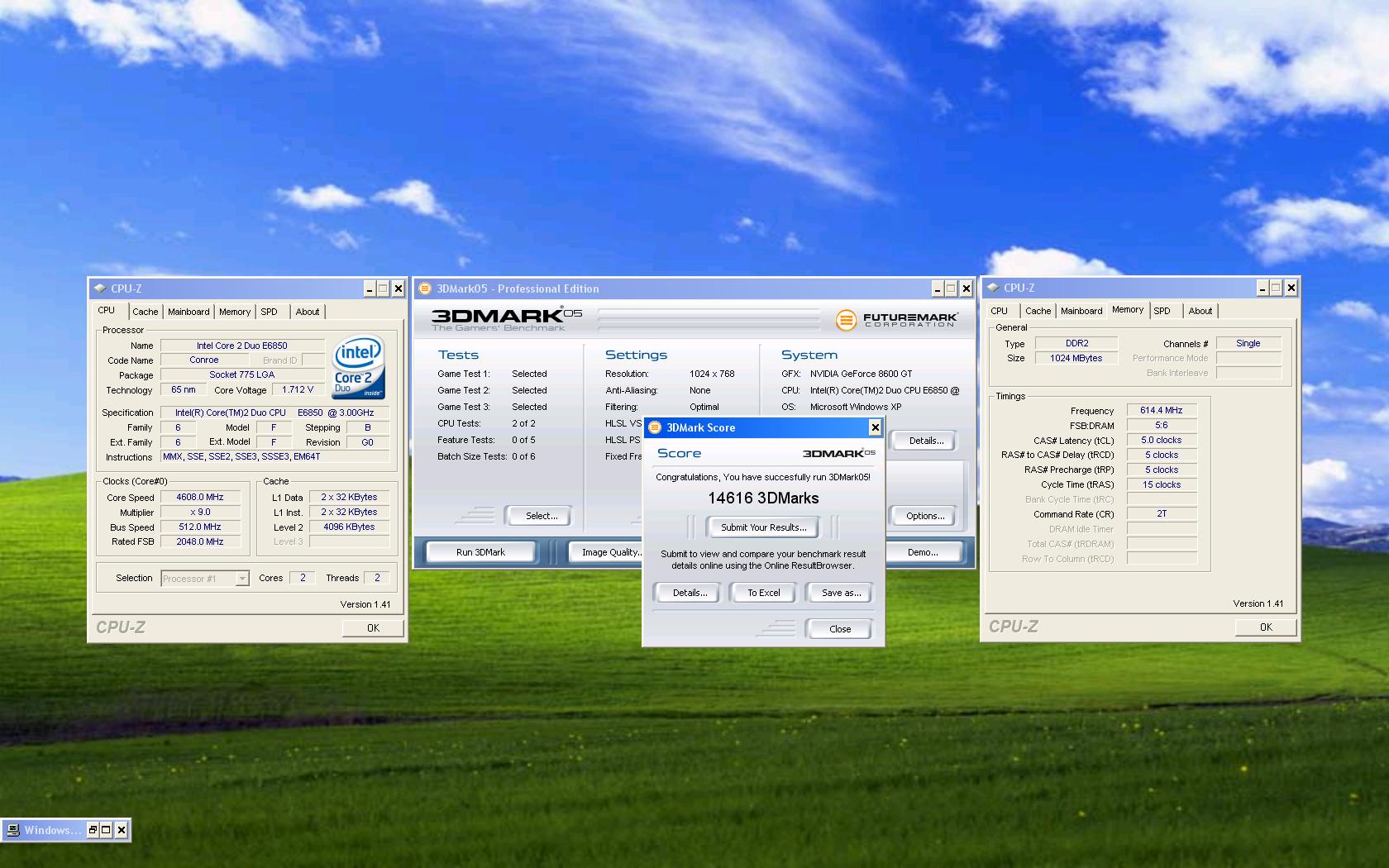Click Close button in score dialog
1389x868 pixels.
tap(840, 629)
